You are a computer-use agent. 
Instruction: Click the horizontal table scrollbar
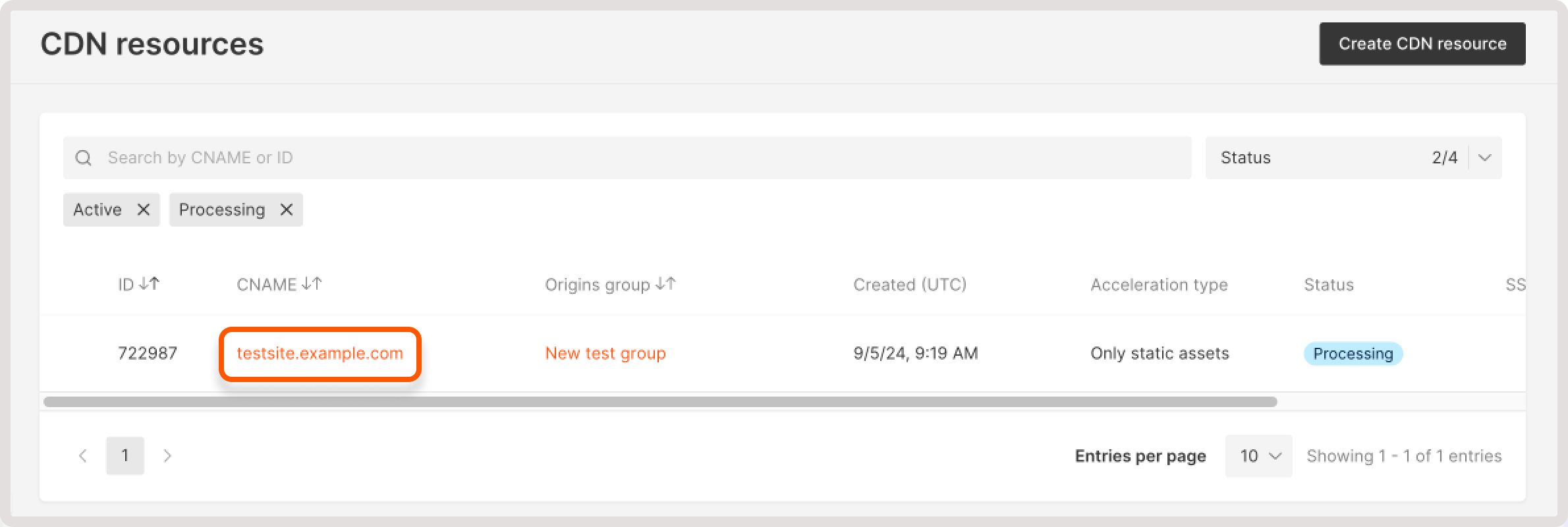(659, 401)
